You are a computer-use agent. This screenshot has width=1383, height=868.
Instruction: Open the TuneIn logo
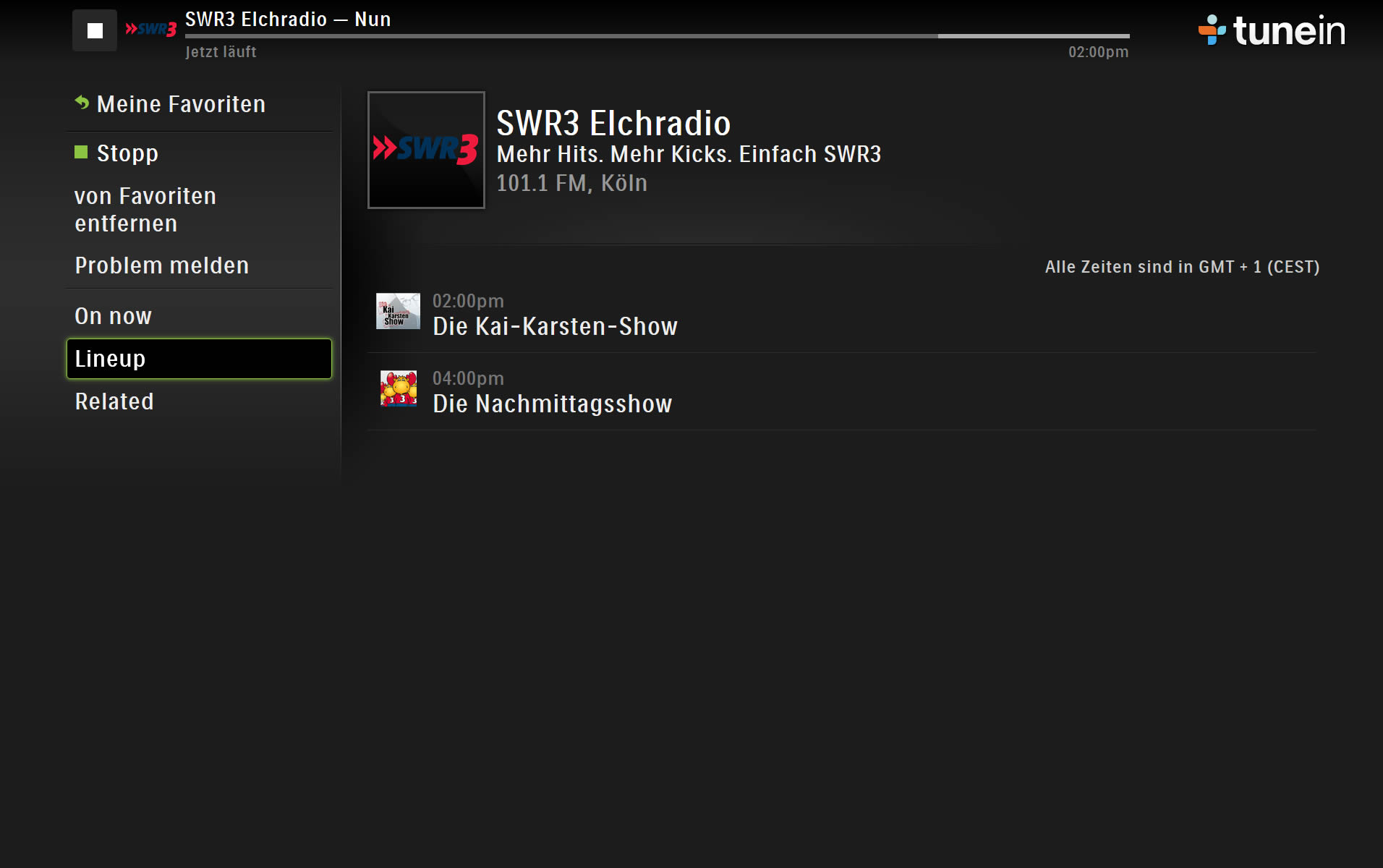tap(1272, 30)
